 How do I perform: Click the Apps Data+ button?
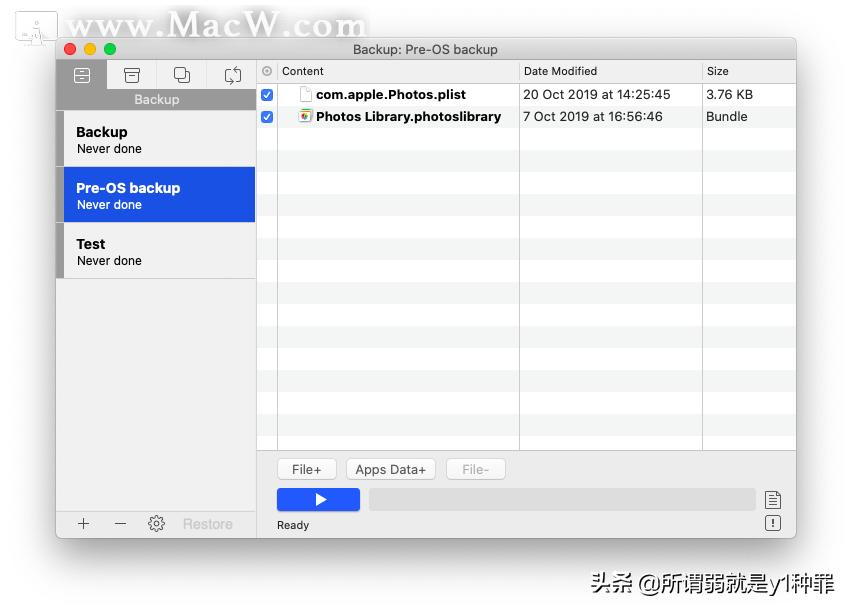[x=390, y=468]
